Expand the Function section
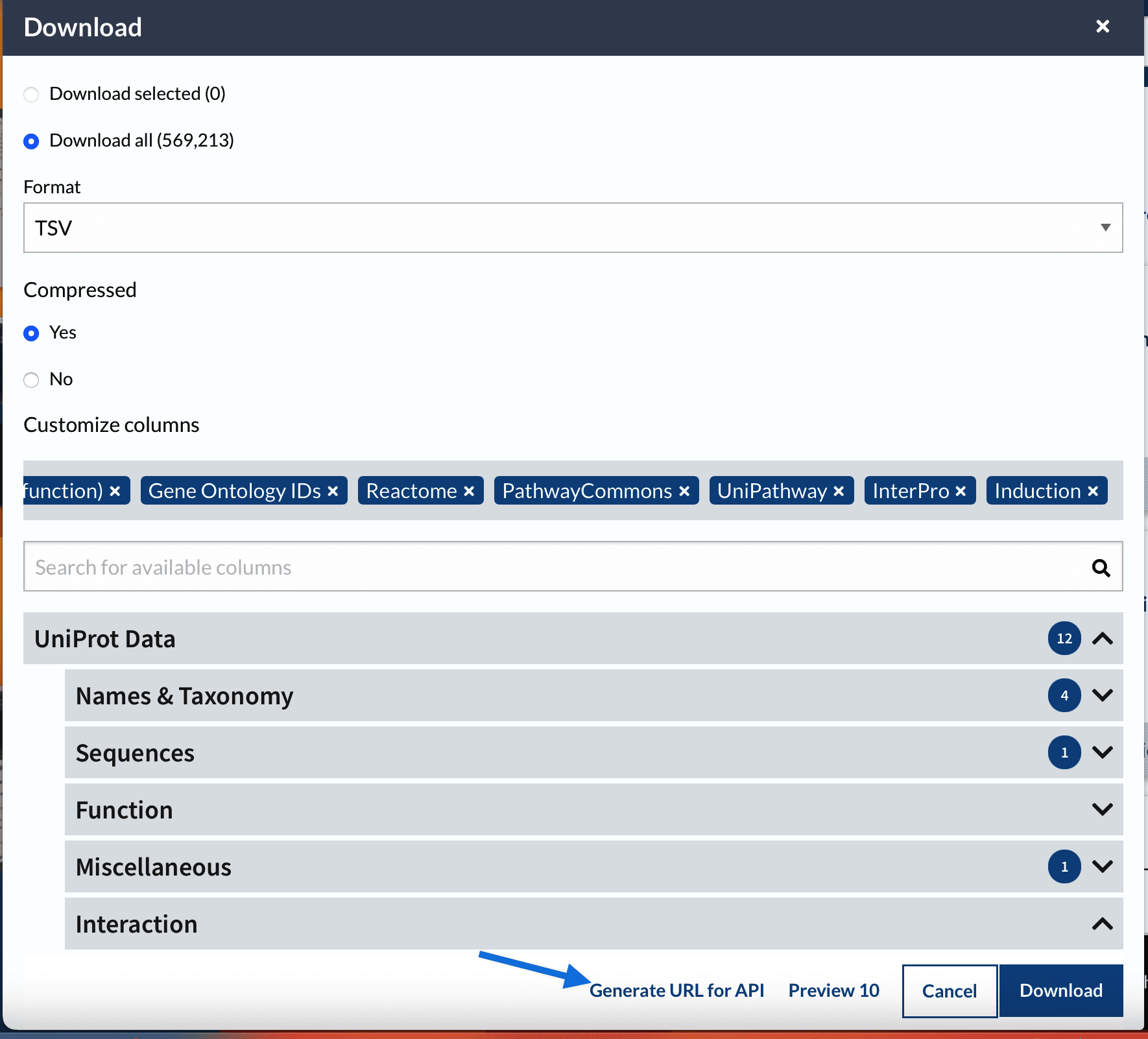Viewport: 1148px width, 1039px height. coord(1103,809)
